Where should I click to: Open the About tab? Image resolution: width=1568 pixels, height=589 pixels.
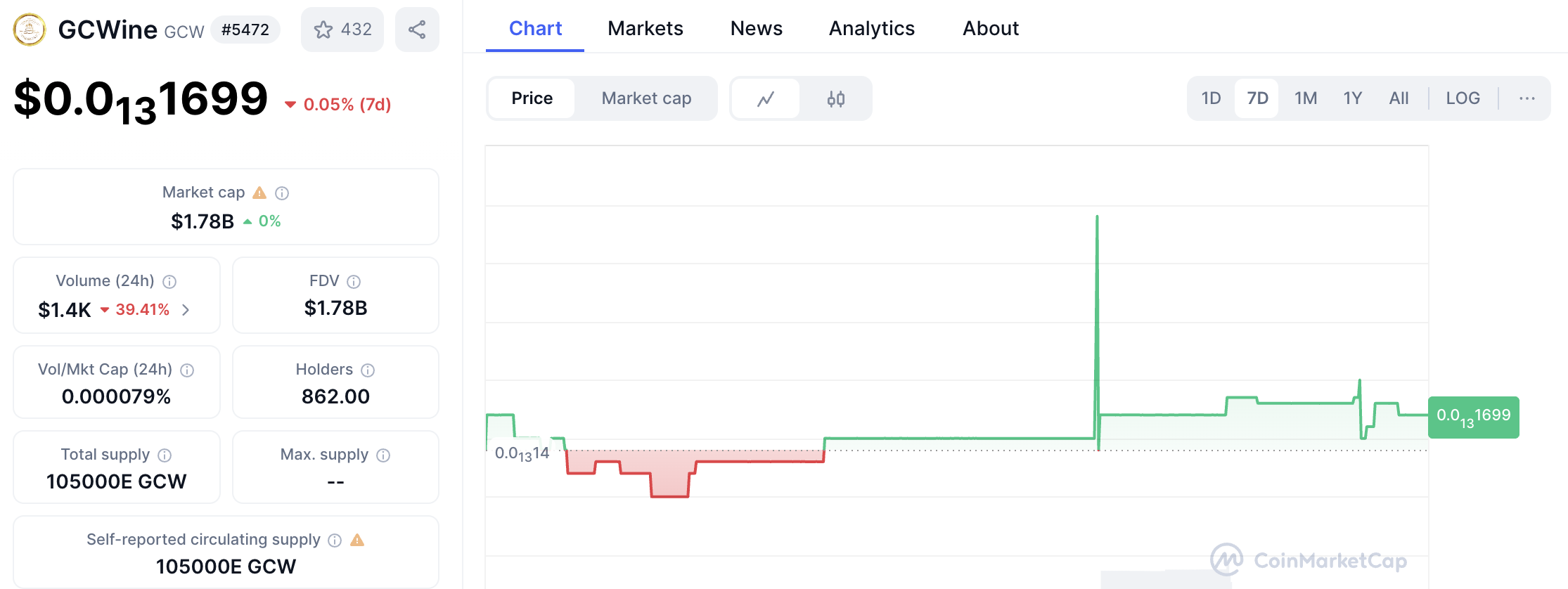click(991, 28)
